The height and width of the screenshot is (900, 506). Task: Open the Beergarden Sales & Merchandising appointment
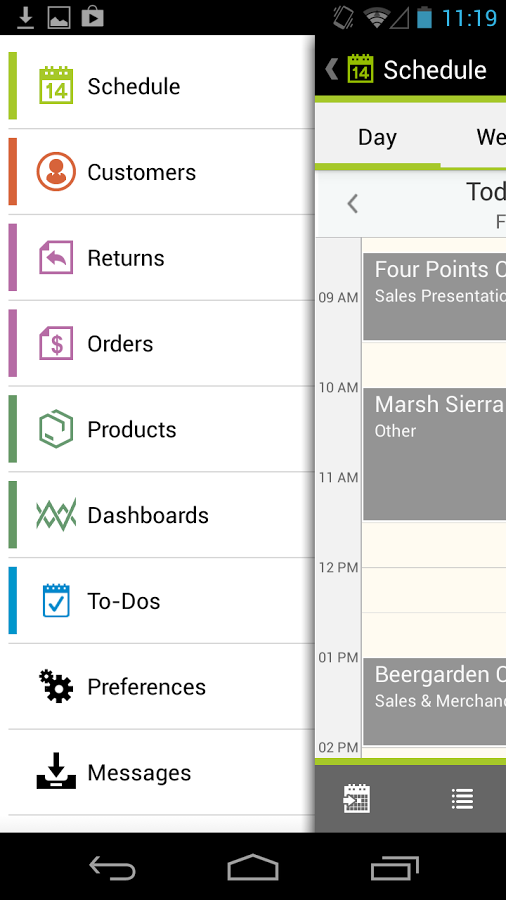click(435, 701)
